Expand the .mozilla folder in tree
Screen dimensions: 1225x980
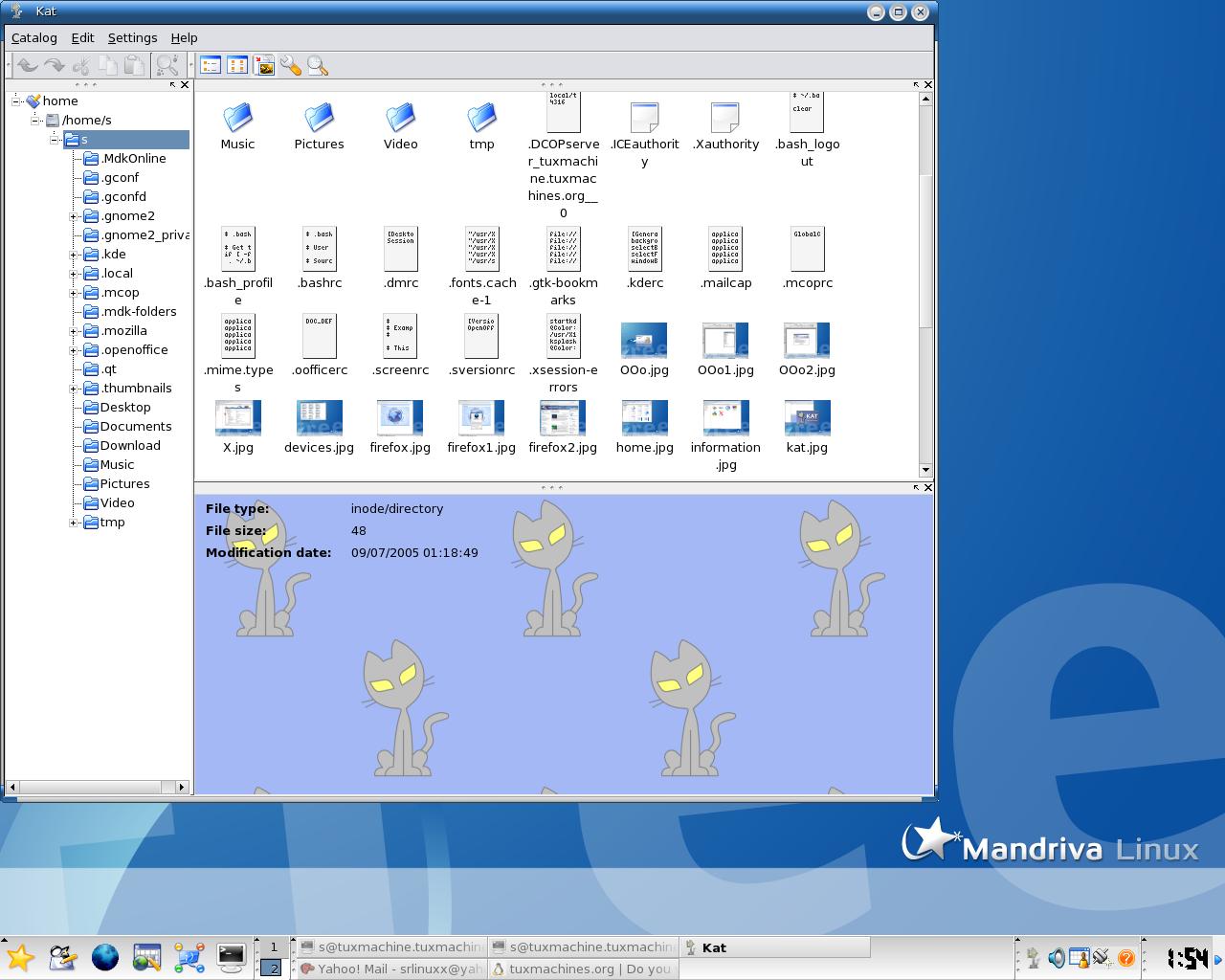(74, 331)
